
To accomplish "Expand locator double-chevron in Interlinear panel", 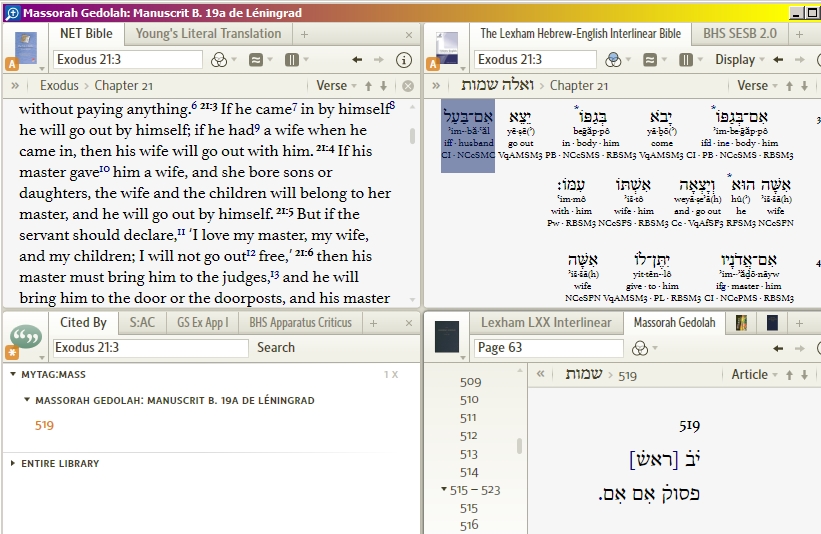I will (436, 86).
